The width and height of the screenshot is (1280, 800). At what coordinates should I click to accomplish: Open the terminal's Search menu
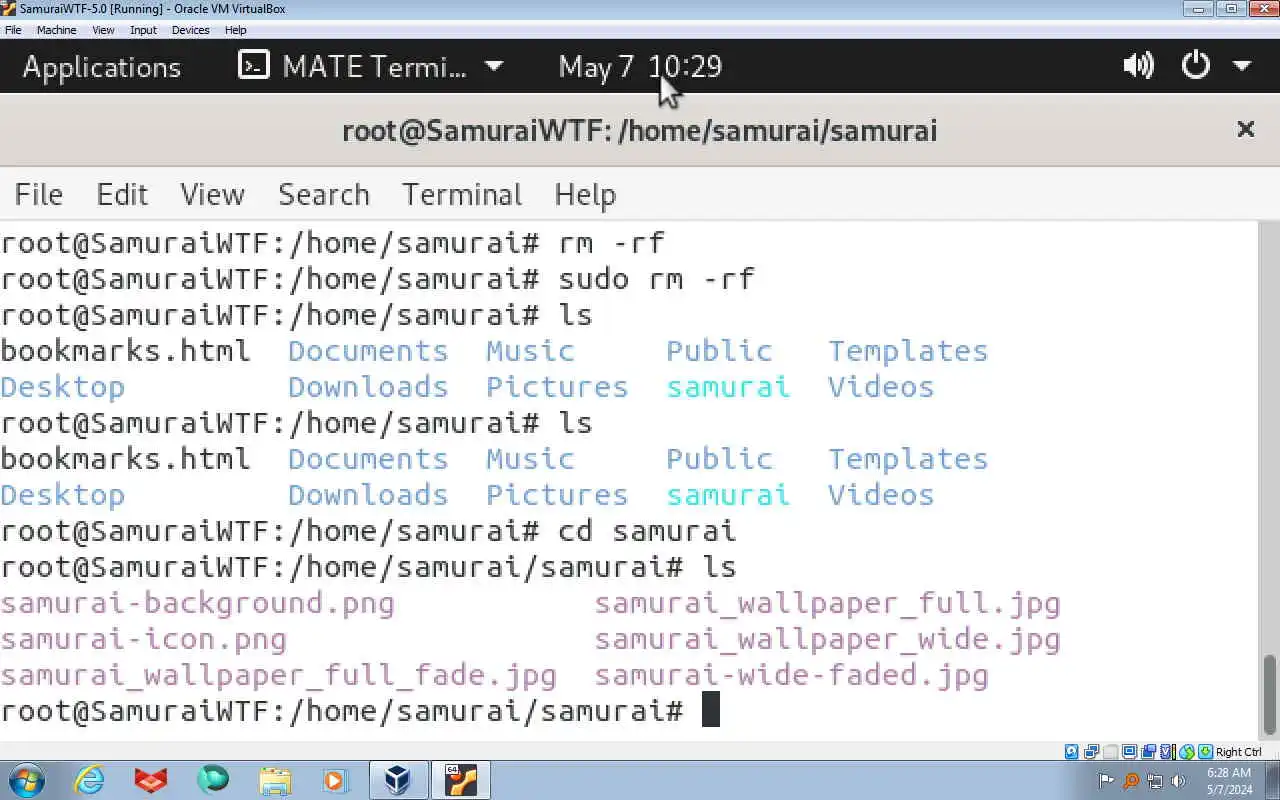point(324,194)
